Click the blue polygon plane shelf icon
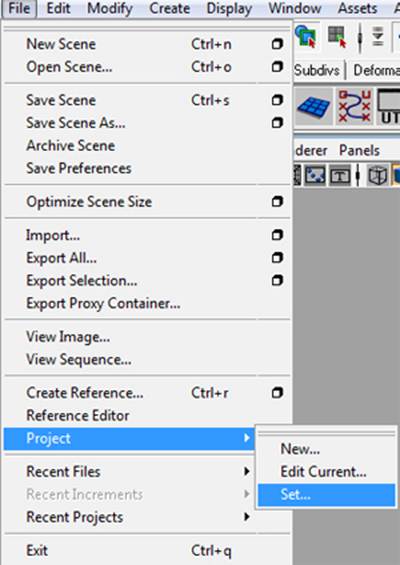This screenshot has width=400, height=565. 314,107
